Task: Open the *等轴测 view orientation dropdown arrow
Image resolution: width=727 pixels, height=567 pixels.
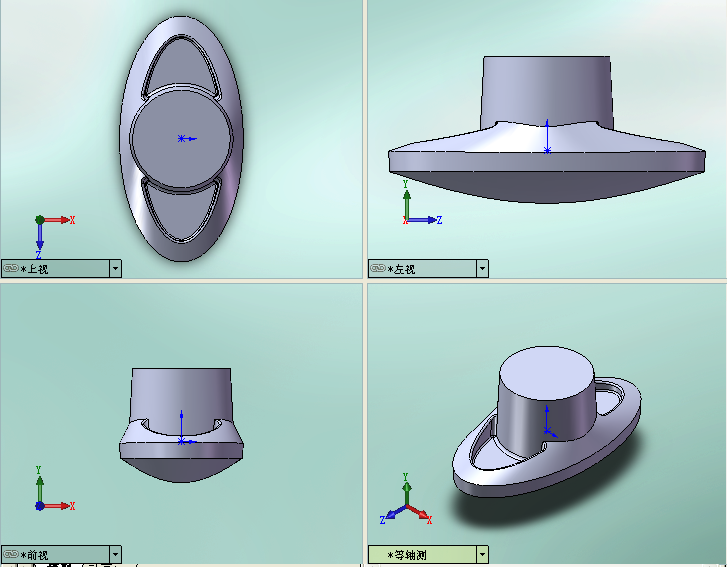Action: point(482,554)
